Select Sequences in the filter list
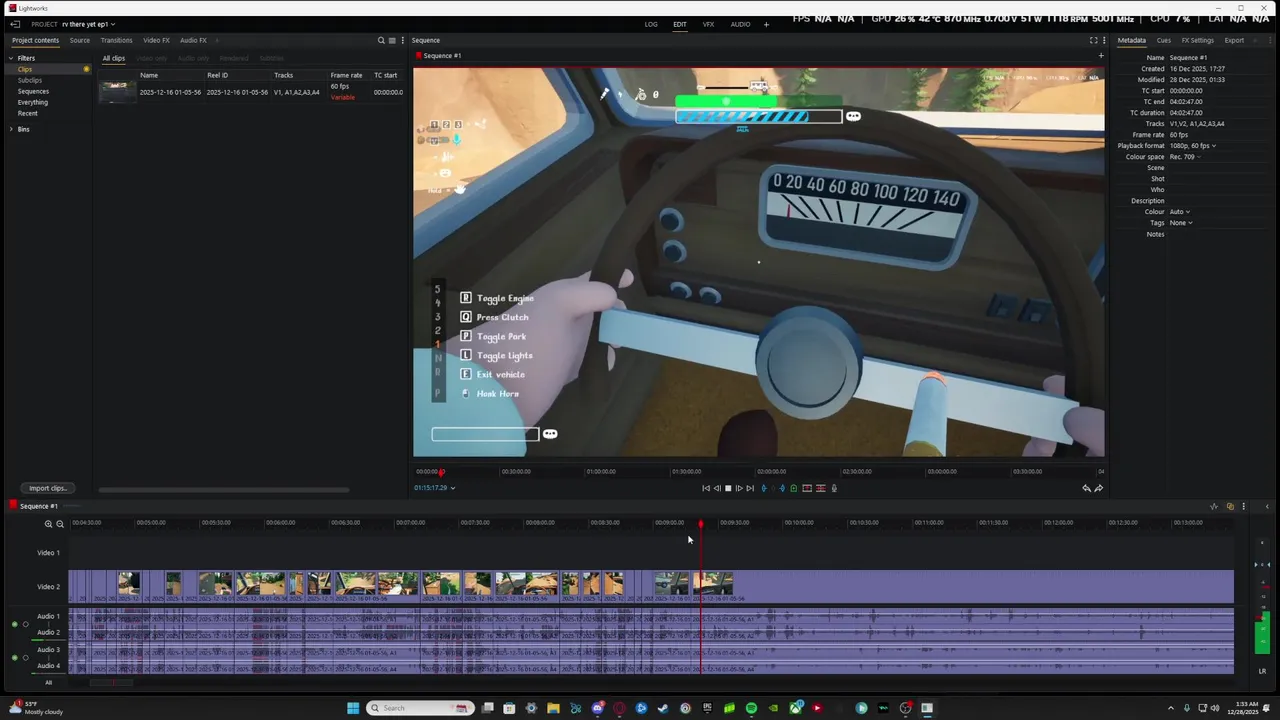This screenshot has height=720, width=1280. (x=33, y=91)
